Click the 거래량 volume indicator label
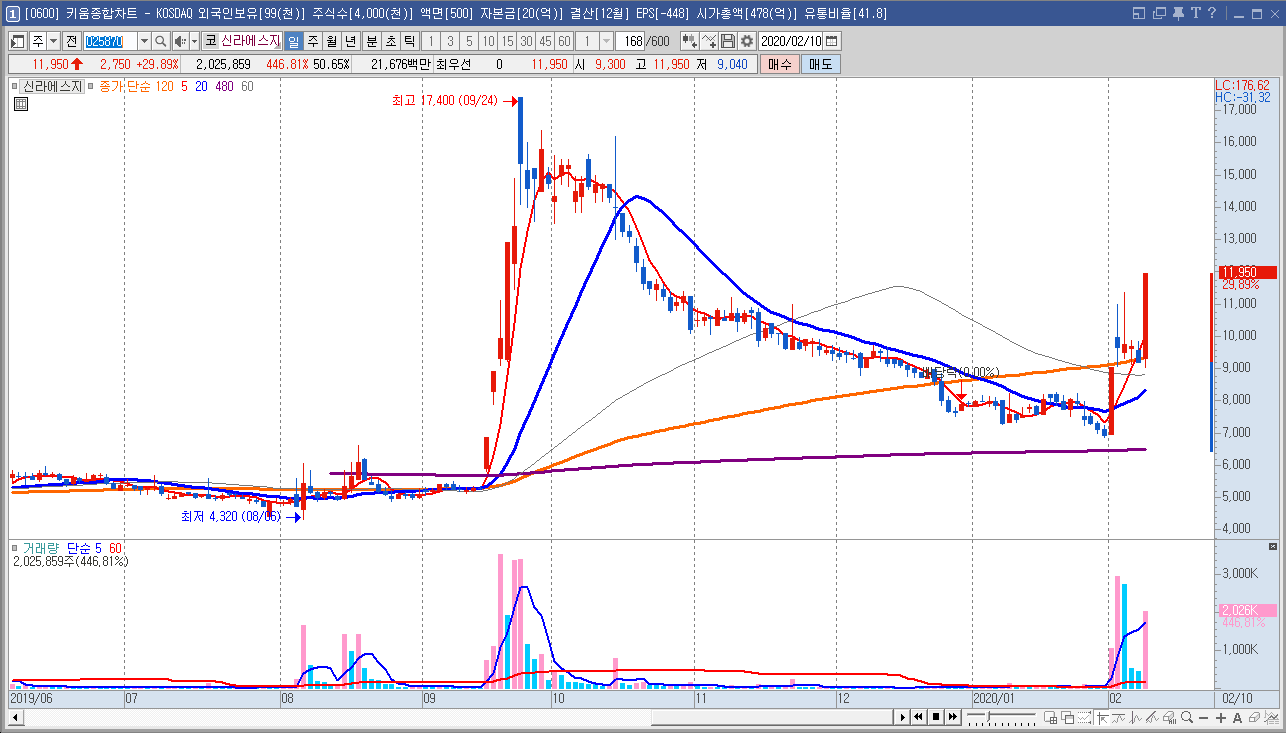This screenshot has width=1286, height=733. tap(40, 548)
